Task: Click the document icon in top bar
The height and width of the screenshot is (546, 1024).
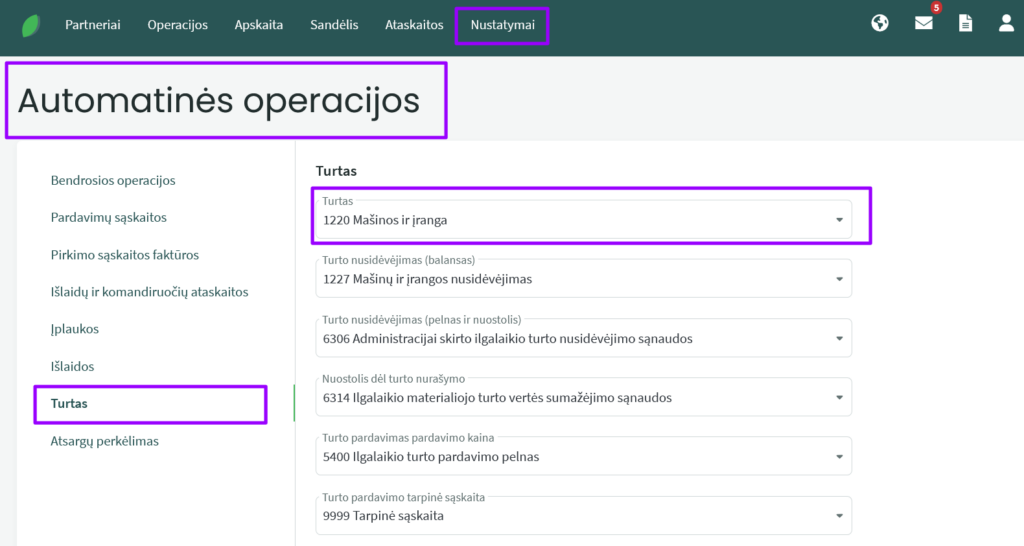Action: pyautogui.click(x=965, y=24)
